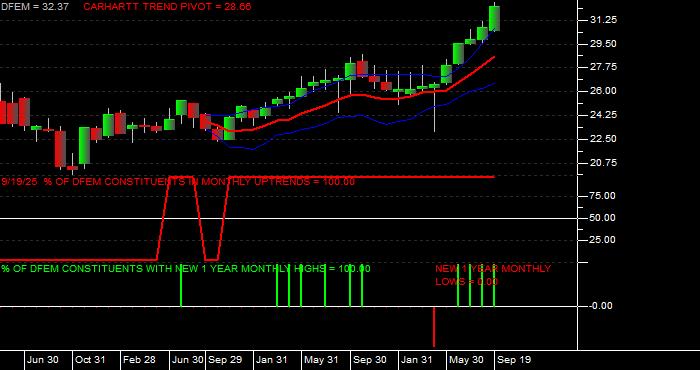Image resolution: width=700 pixels, height=370 pixels.
Task: Click the NEW 1 YEAR MONTHLY LOWS label
Action: coord(493,275)
